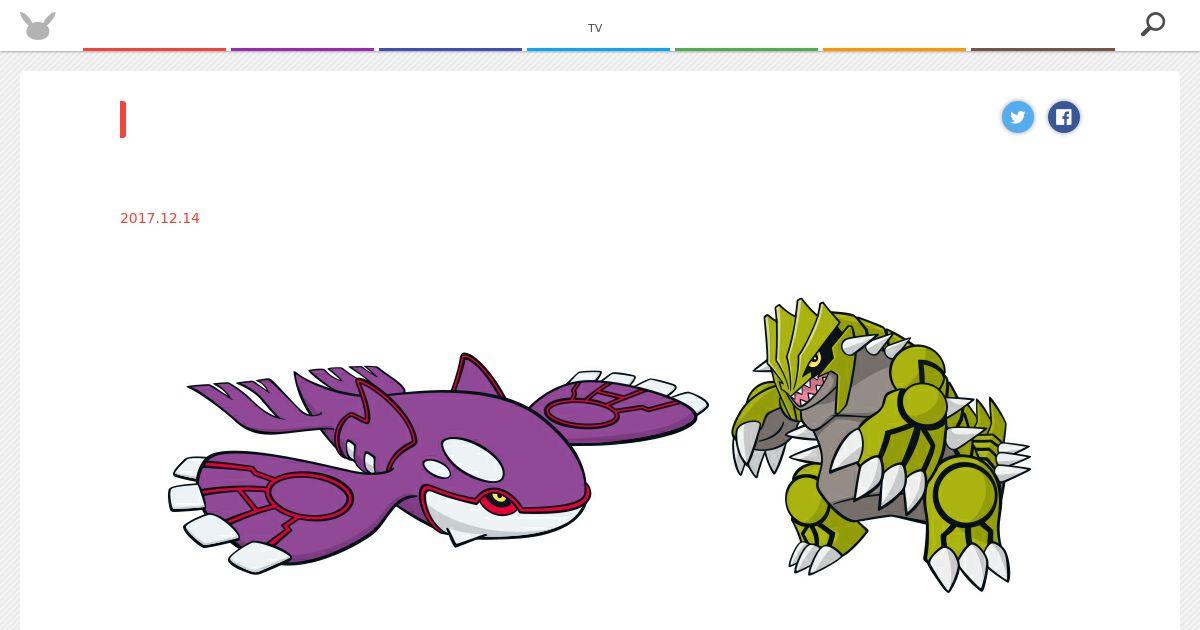Select the orange-underlined navigation tab
The image size is (1200, 630).
(x=894, y=26)
